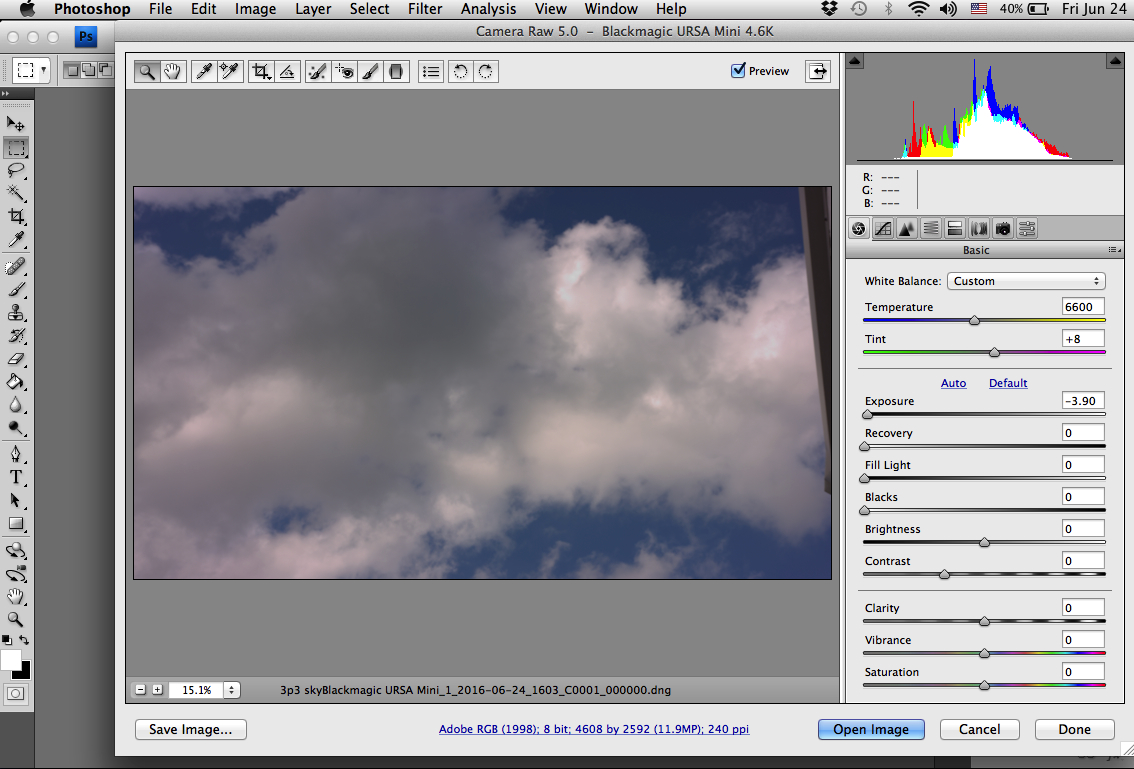Select Photoshop Magic Wand tool
1134x769 pixels.
[16, 193]
